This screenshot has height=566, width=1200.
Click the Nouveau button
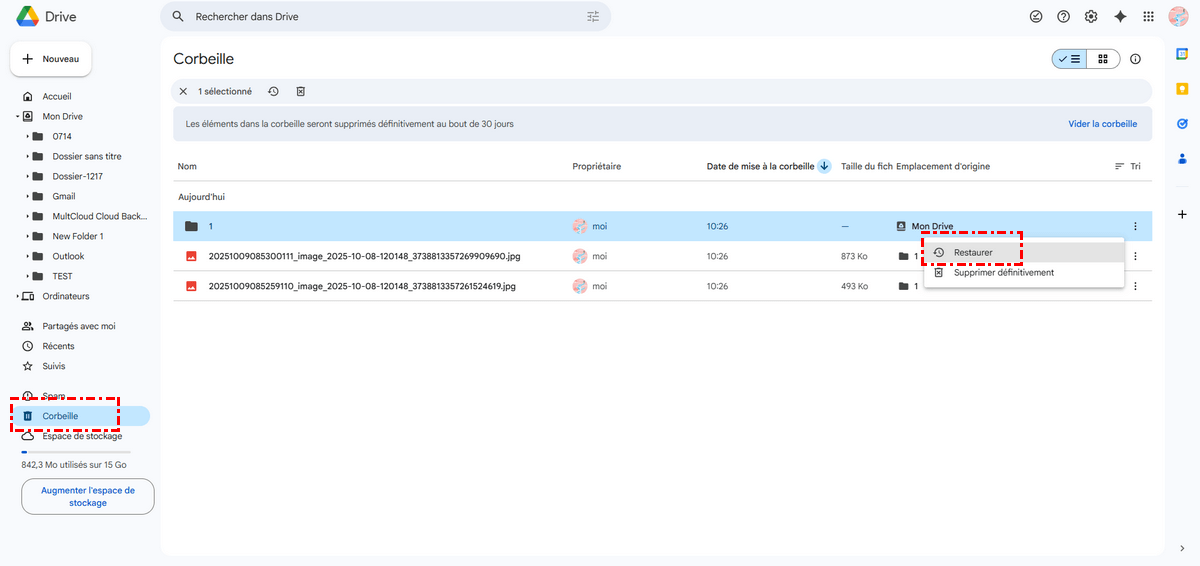(51, 59)
